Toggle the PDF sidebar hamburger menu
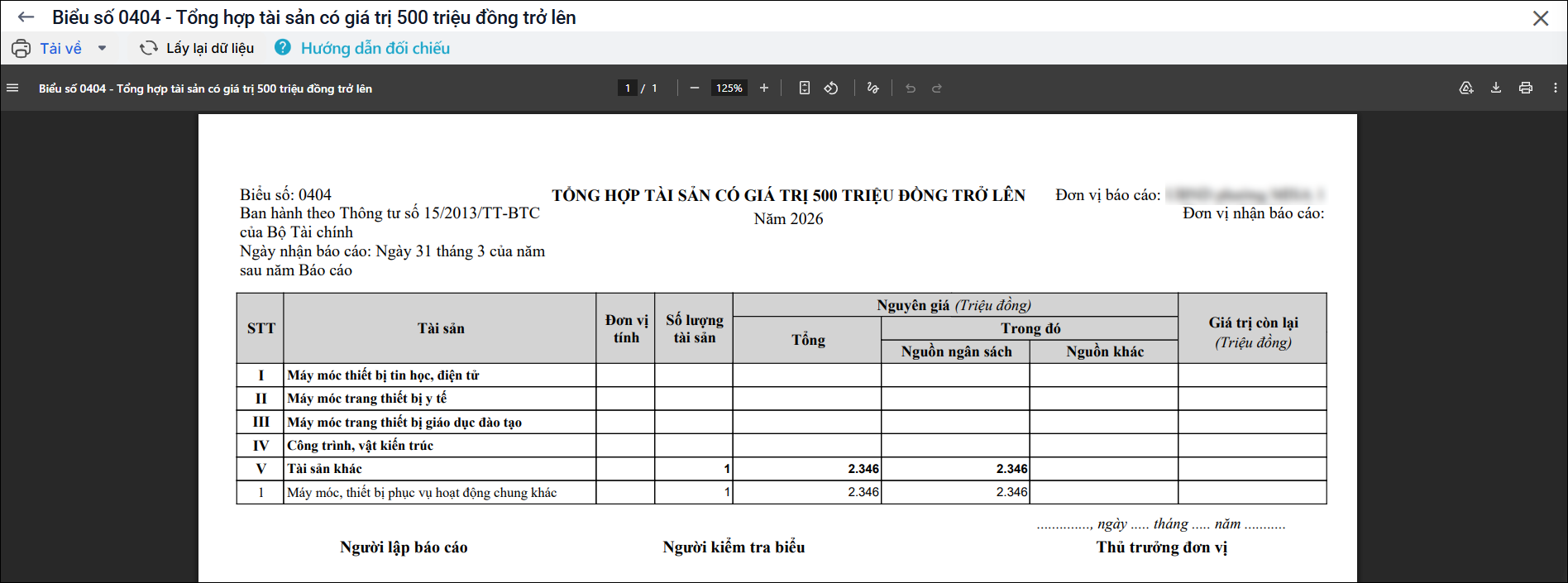Screen dimensions: 1568x583 tap(12, 88)
